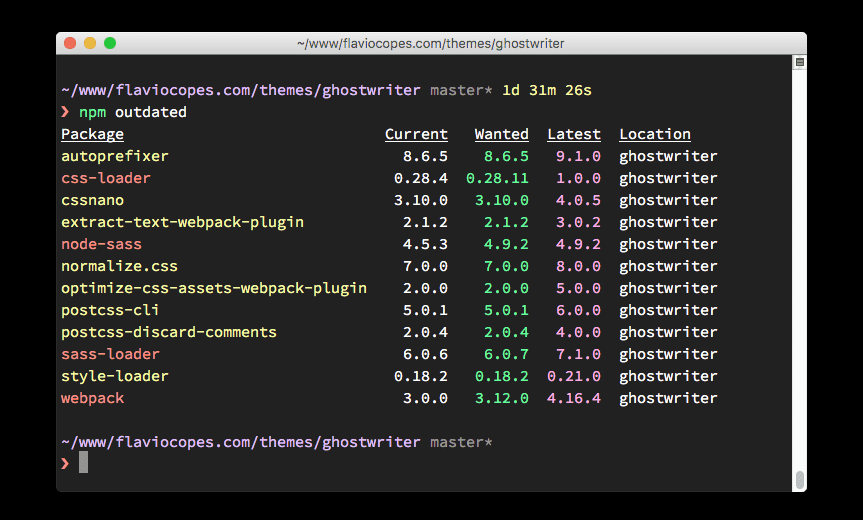Click the Wanted column header
Viewport: 863px width, 520px height.
tap(501, 134)
